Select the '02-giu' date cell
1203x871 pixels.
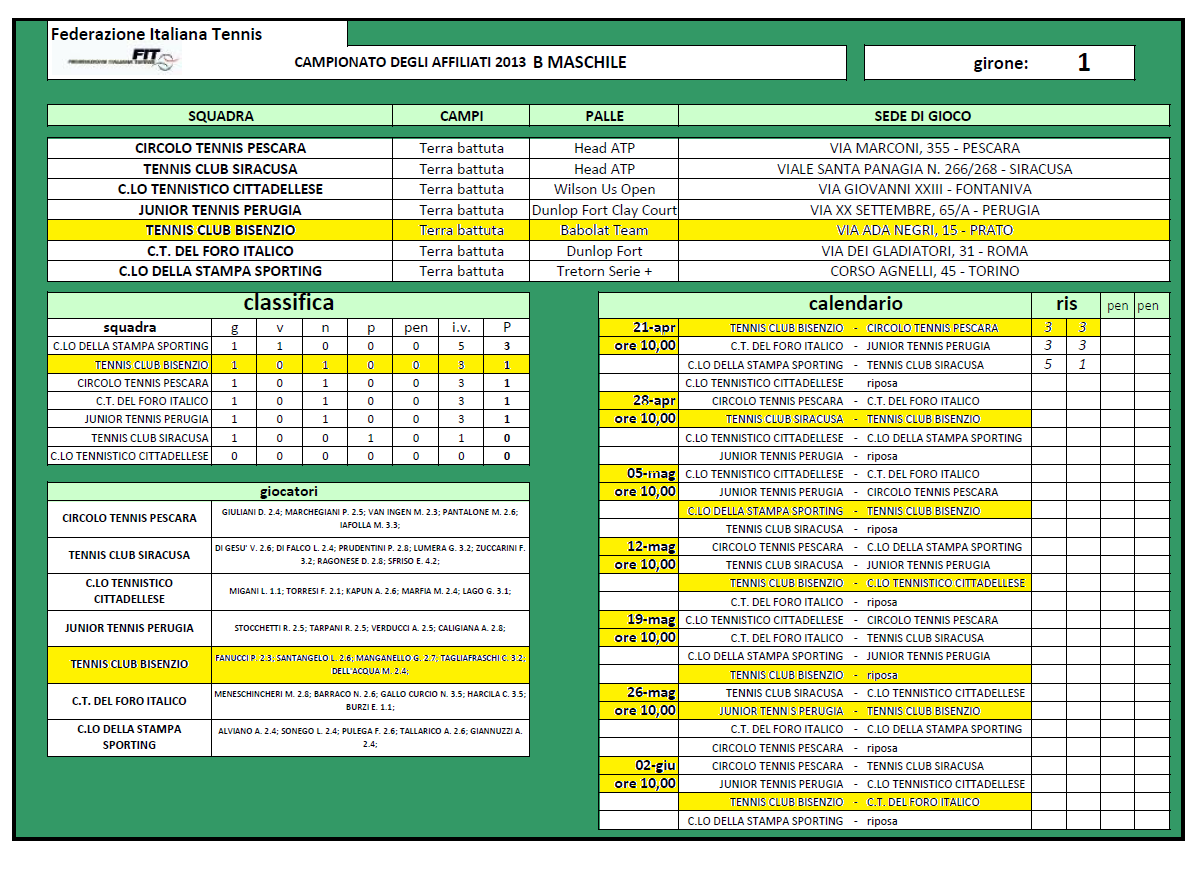tap(639, 766)
